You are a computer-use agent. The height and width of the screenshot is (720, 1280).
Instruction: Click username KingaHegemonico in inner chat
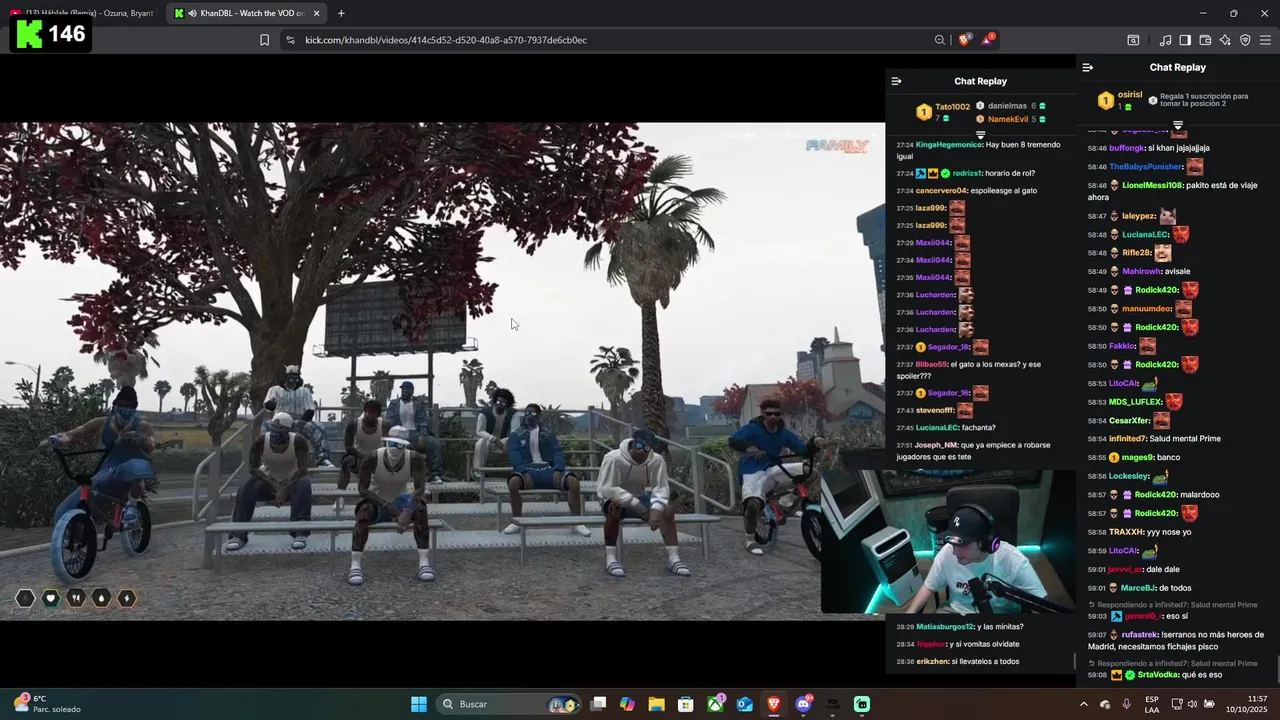pyautogui.click(x=949, y=144)
